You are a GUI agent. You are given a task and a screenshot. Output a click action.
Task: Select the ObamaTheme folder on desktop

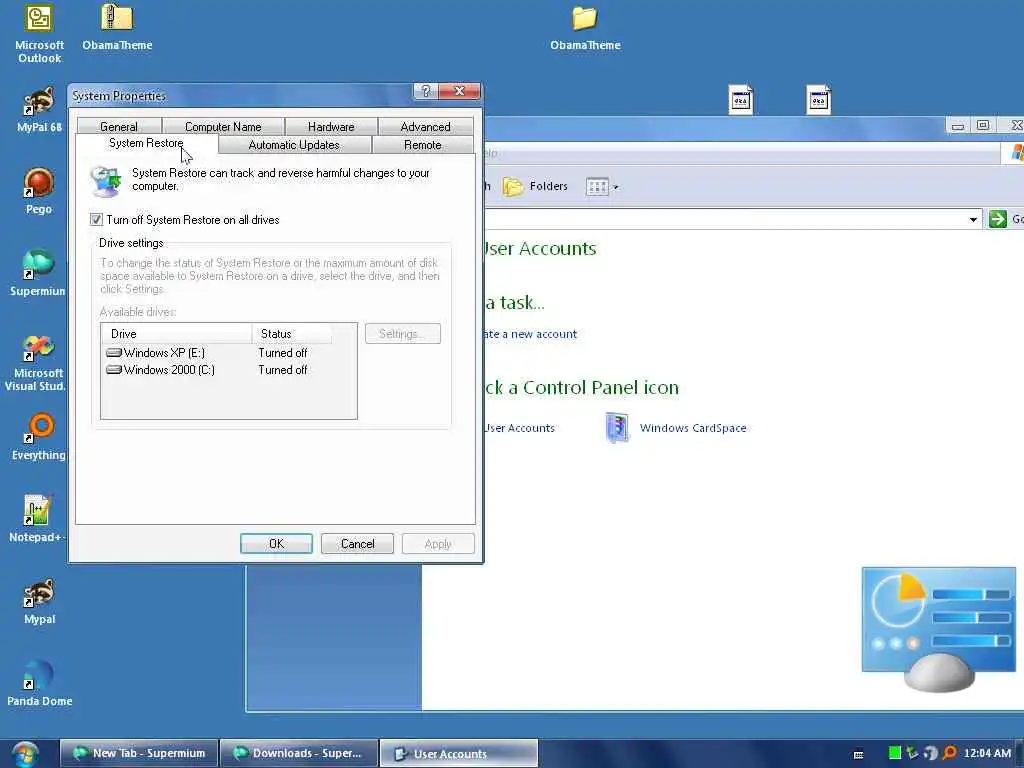point(584,29)
